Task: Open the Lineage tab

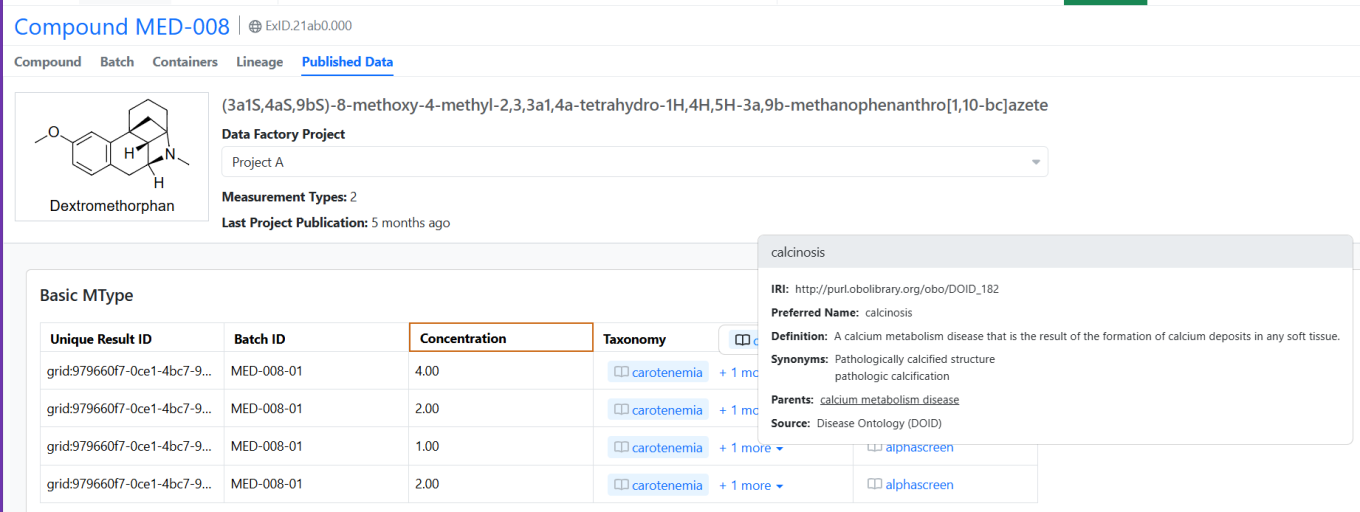Action: point(260,62)
